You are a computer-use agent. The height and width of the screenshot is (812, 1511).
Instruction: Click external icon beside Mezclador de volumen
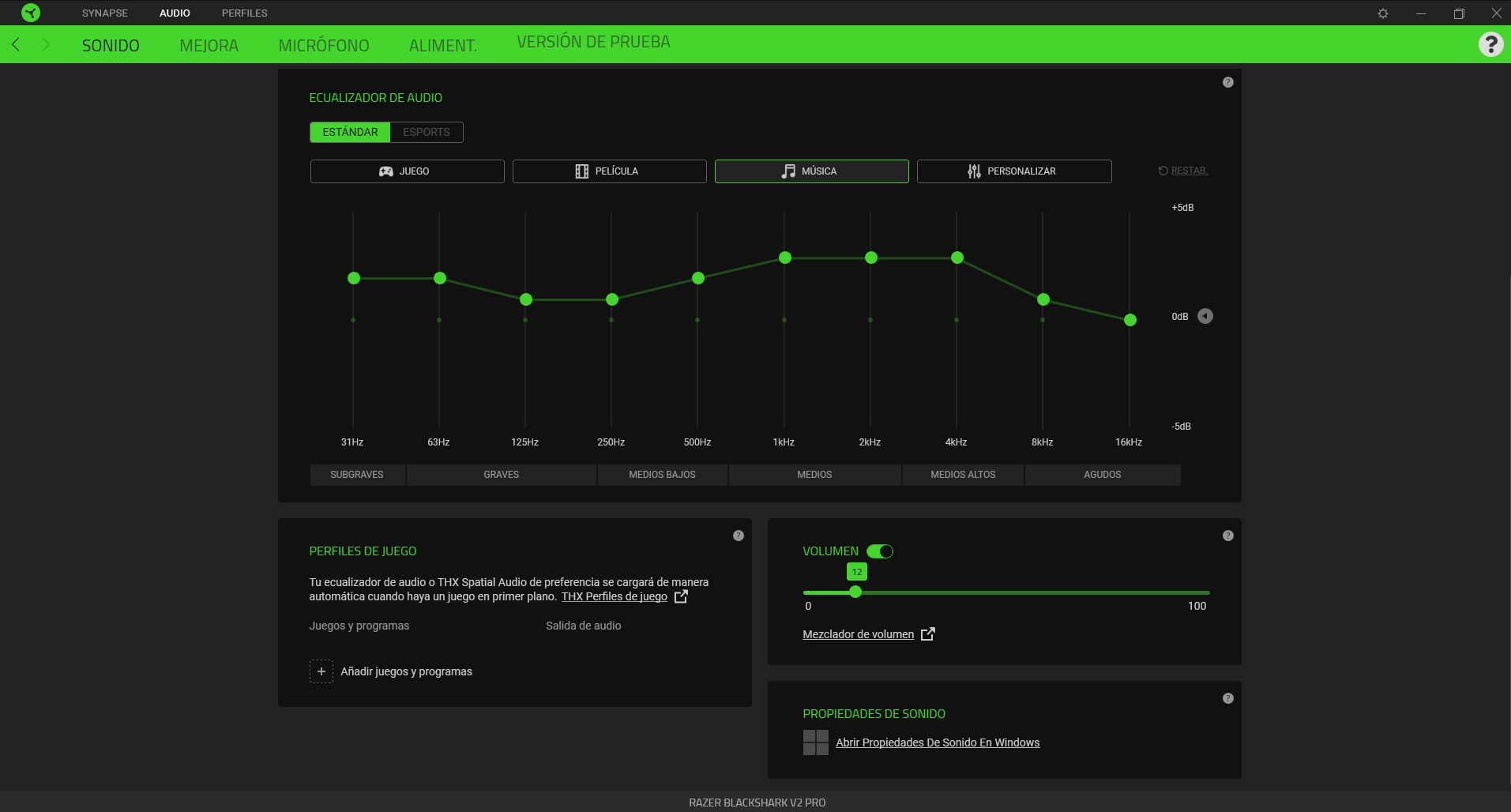(928, 634)
